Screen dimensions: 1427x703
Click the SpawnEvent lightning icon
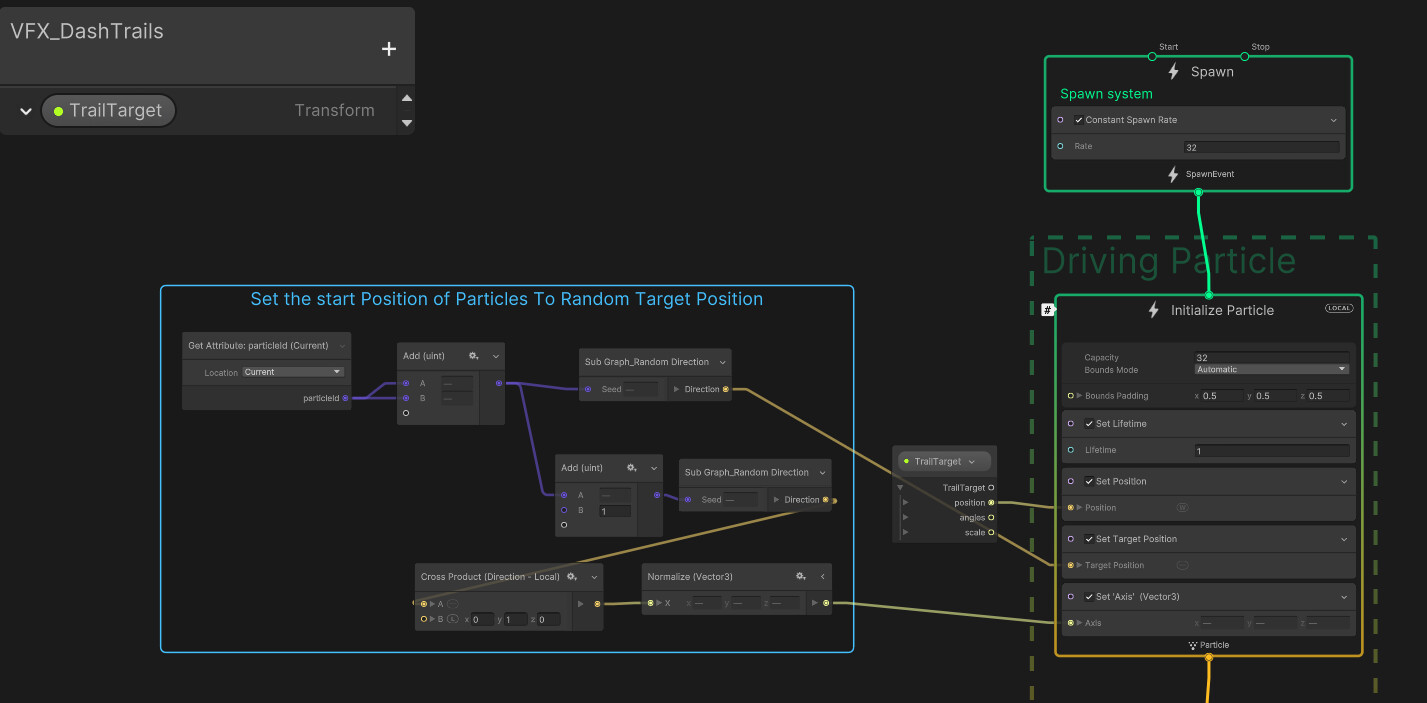(1173, 174)
